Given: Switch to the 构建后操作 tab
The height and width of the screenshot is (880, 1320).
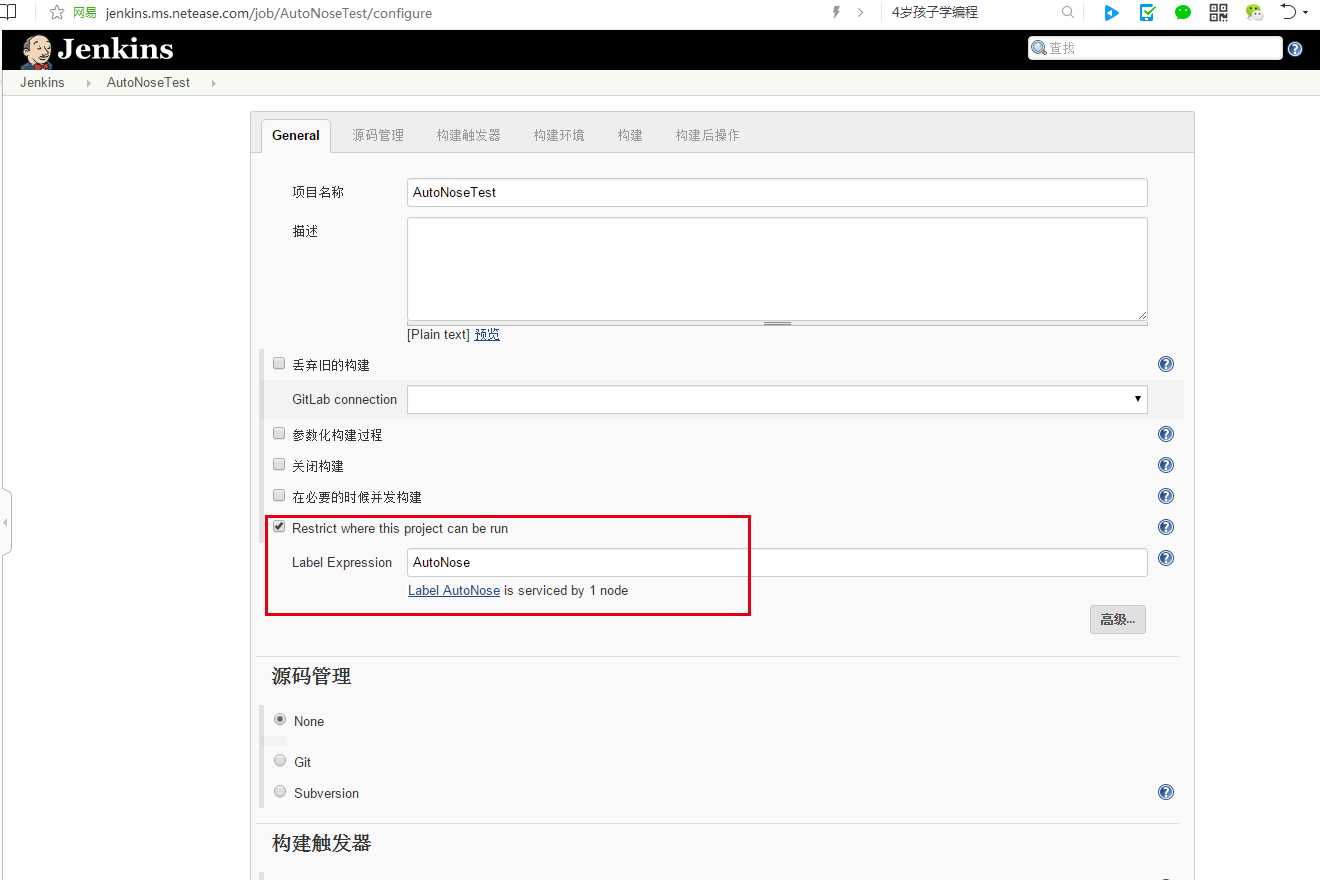Looking at the screenshot, I should (707, 135).
